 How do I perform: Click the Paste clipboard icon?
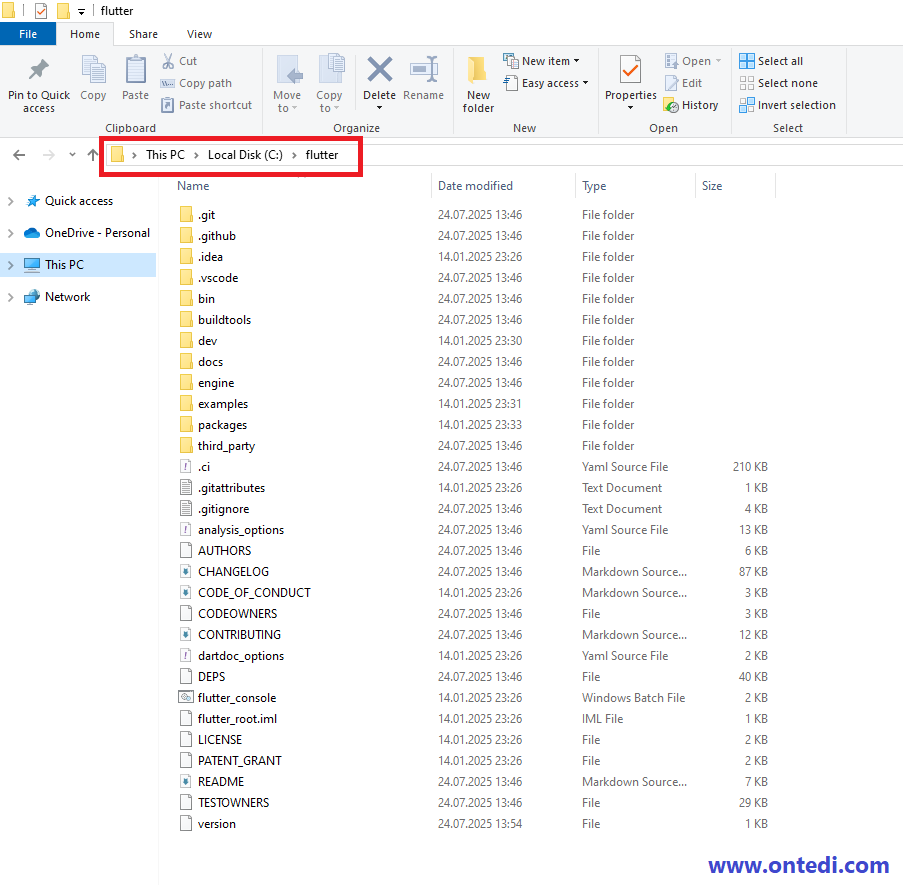pos(135,70)
